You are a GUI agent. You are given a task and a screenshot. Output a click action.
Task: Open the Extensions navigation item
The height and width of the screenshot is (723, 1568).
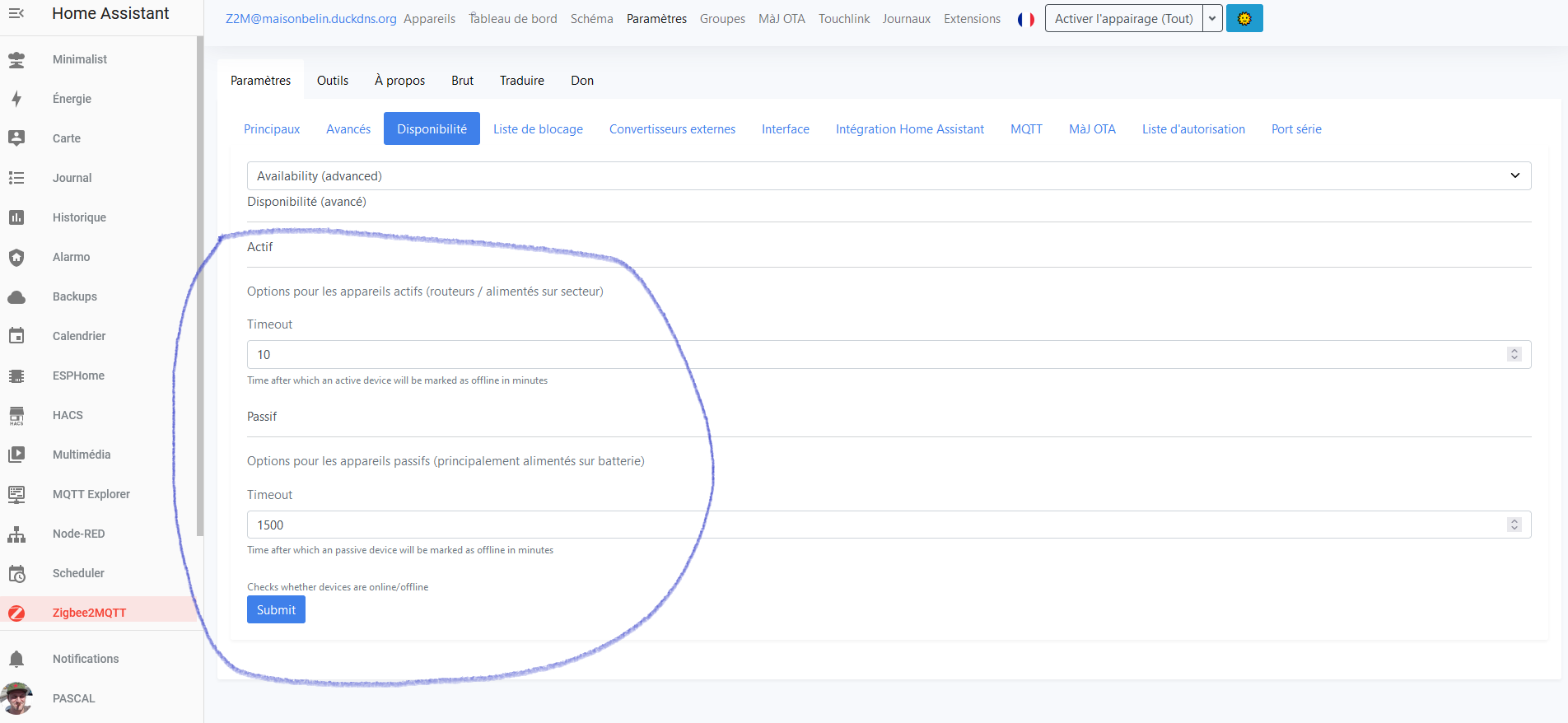tap(972, 19)
